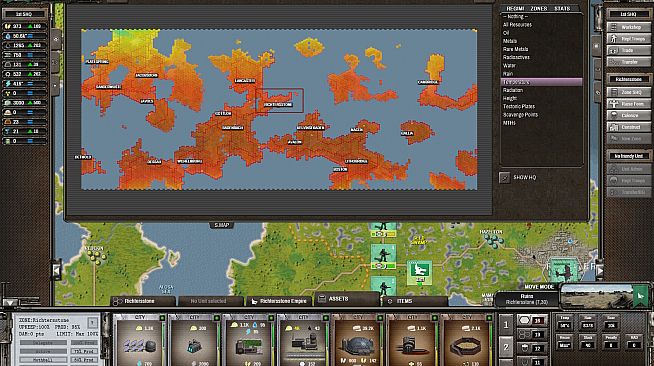
Task: Open the Workshop button in right panel
Action: pos(629,27)
